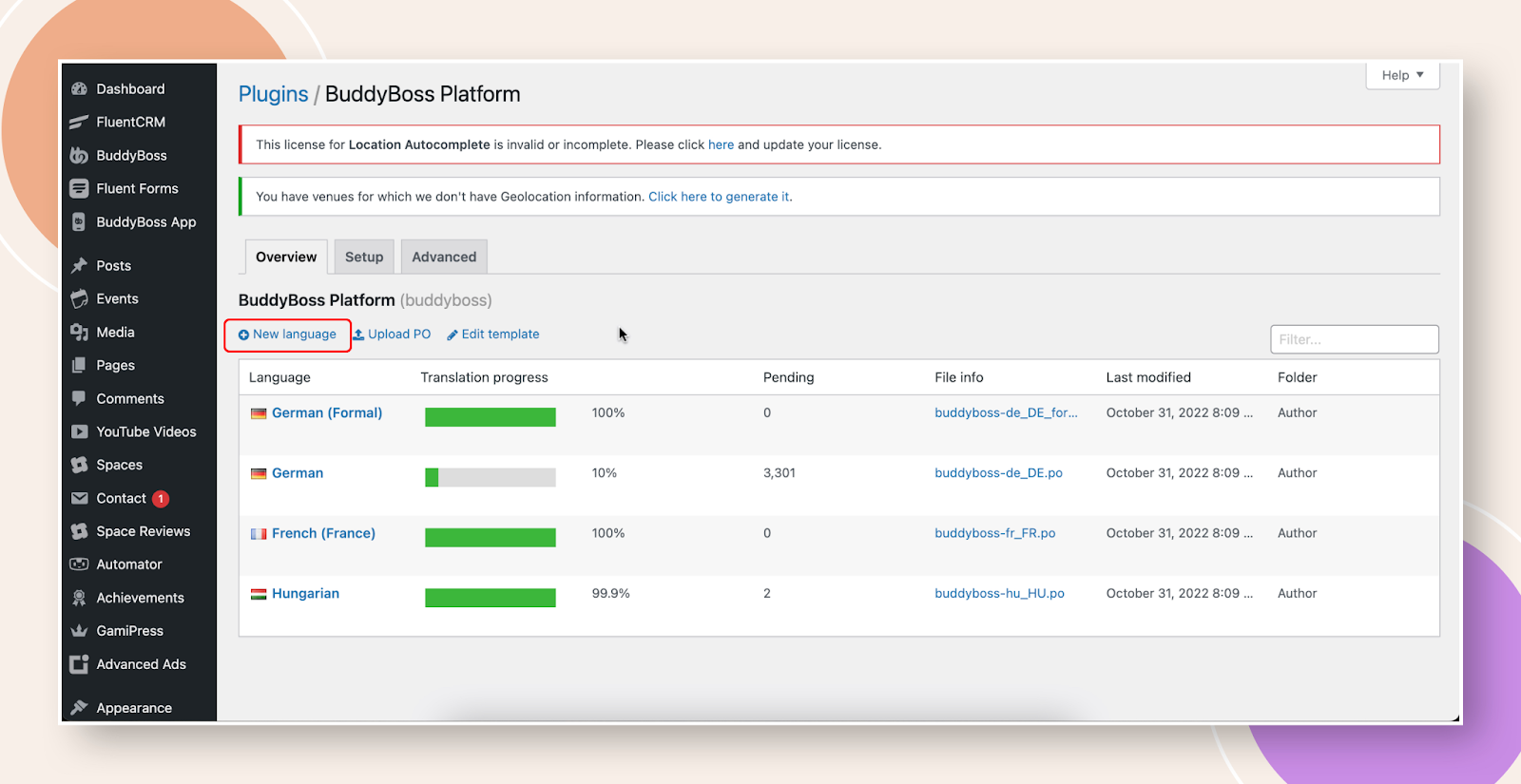Screen dimensions: 1521x784
Task: Click the Advanced Ads icon
Action: (80, 664)
